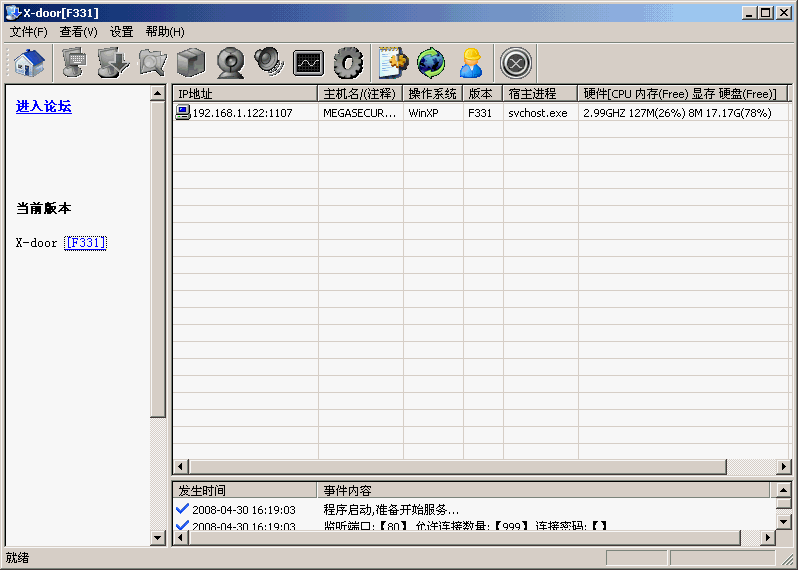Click the round X stop icon
This screenshot has width=798, height=570.
point(516,63)
